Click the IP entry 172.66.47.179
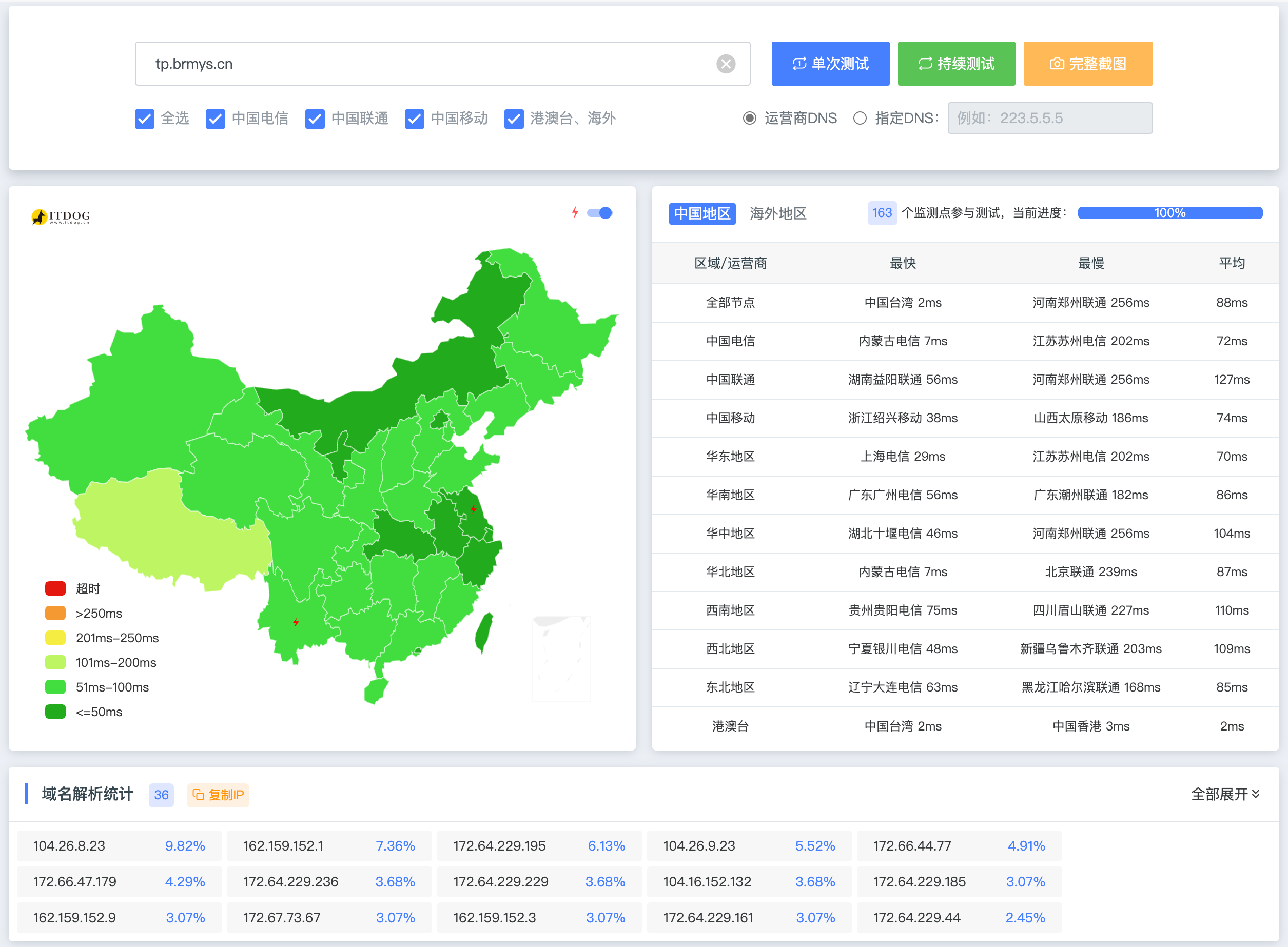 coord(119,882)
